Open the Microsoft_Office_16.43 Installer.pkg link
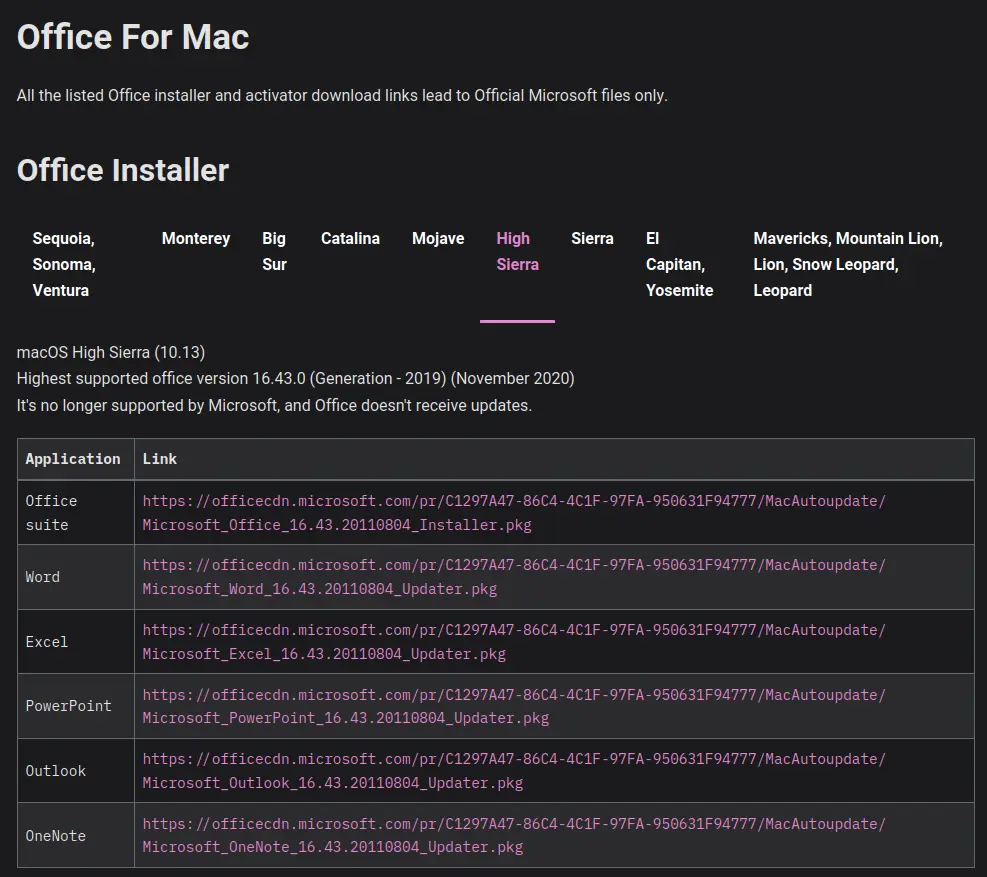This screenshot has width=987, height=877. [x=514, y=512]
